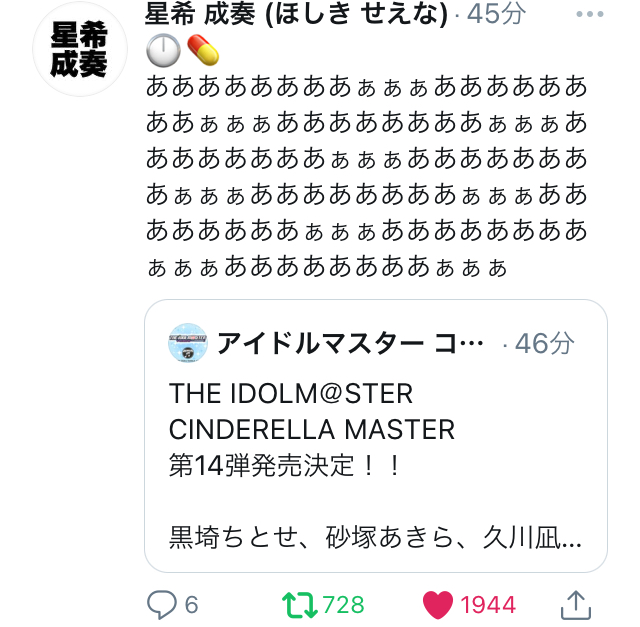The image size is (640, 627).
Task: Click the quoted アイドルマスター account avatar
Action: [187, 343]
